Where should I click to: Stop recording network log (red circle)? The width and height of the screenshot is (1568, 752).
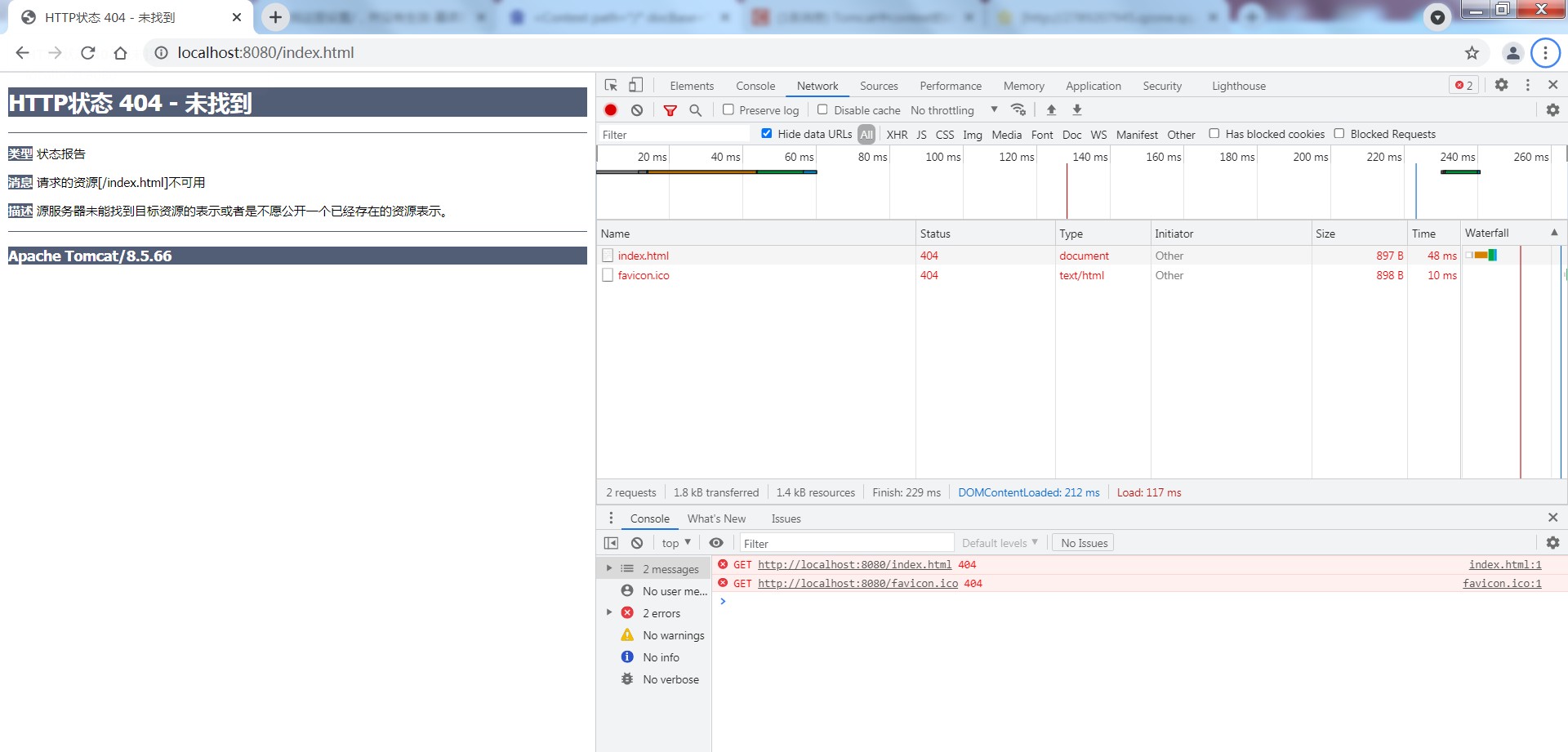[611, 109]
